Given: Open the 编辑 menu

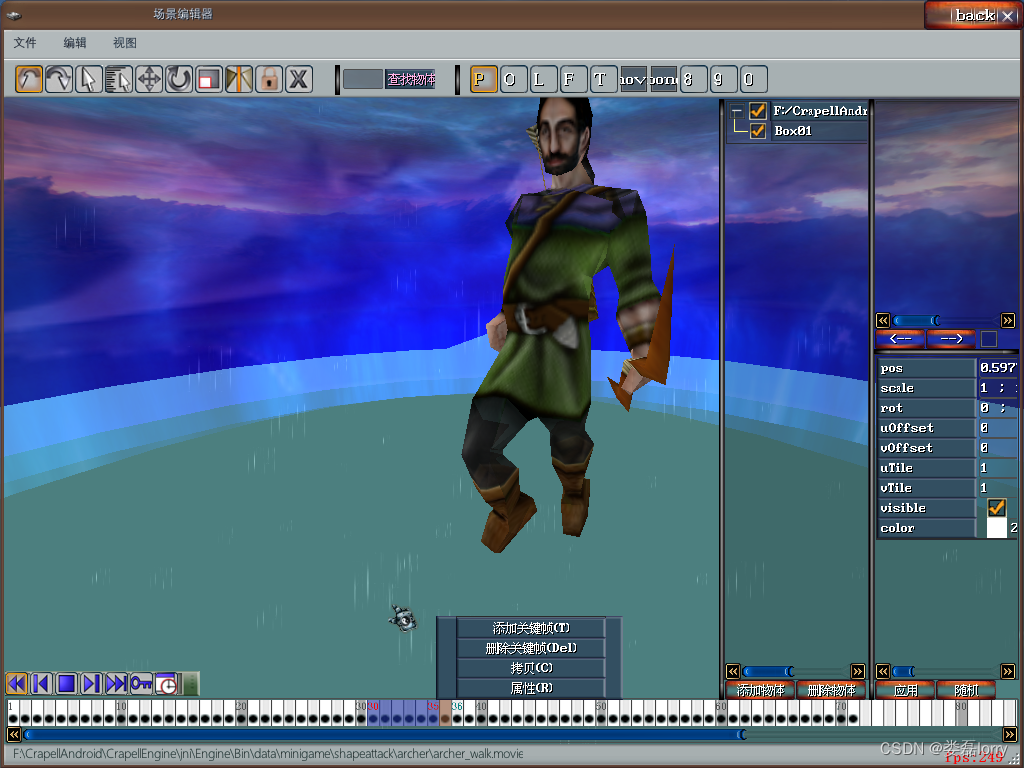Looking at the screenshot, I should (74, 42).
